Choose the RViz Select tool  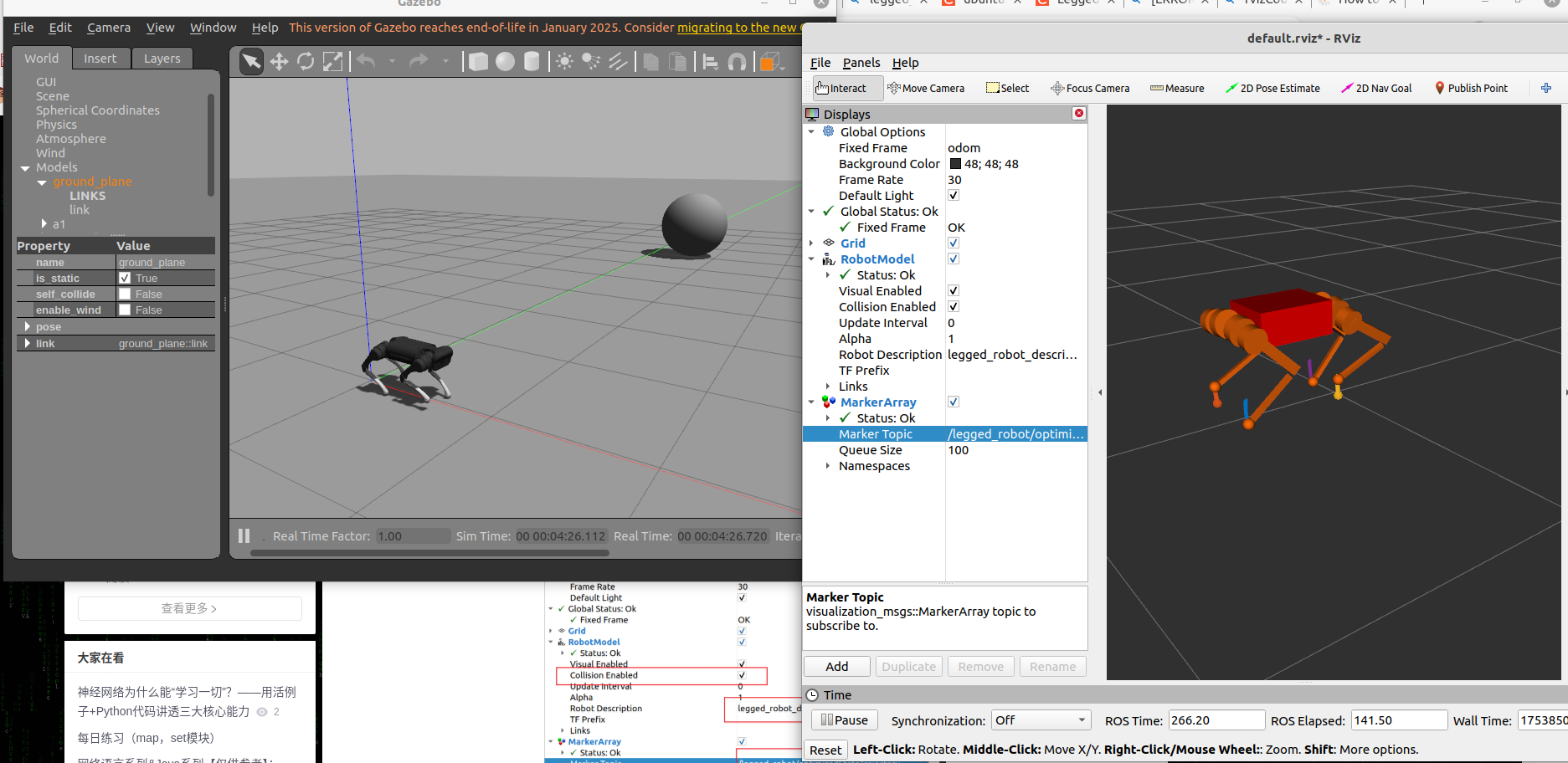tap(1008, 88)
